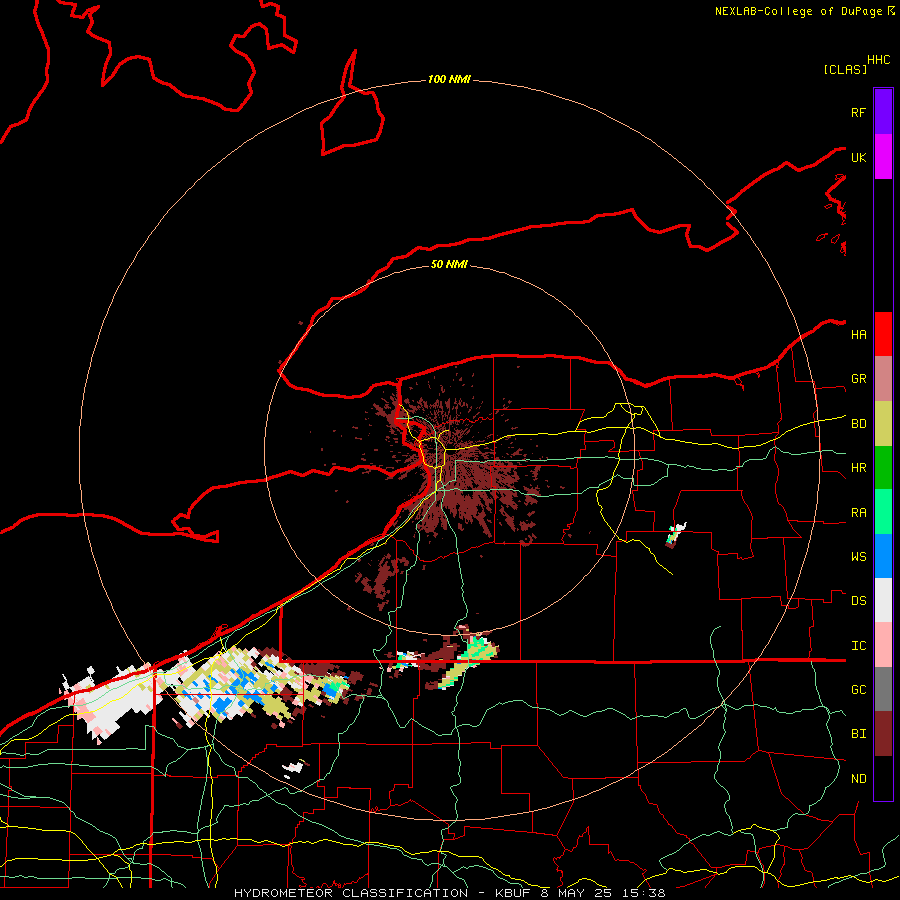Pick the RA light green legend swatch
900x900 pixels.
tap(883, 512)
